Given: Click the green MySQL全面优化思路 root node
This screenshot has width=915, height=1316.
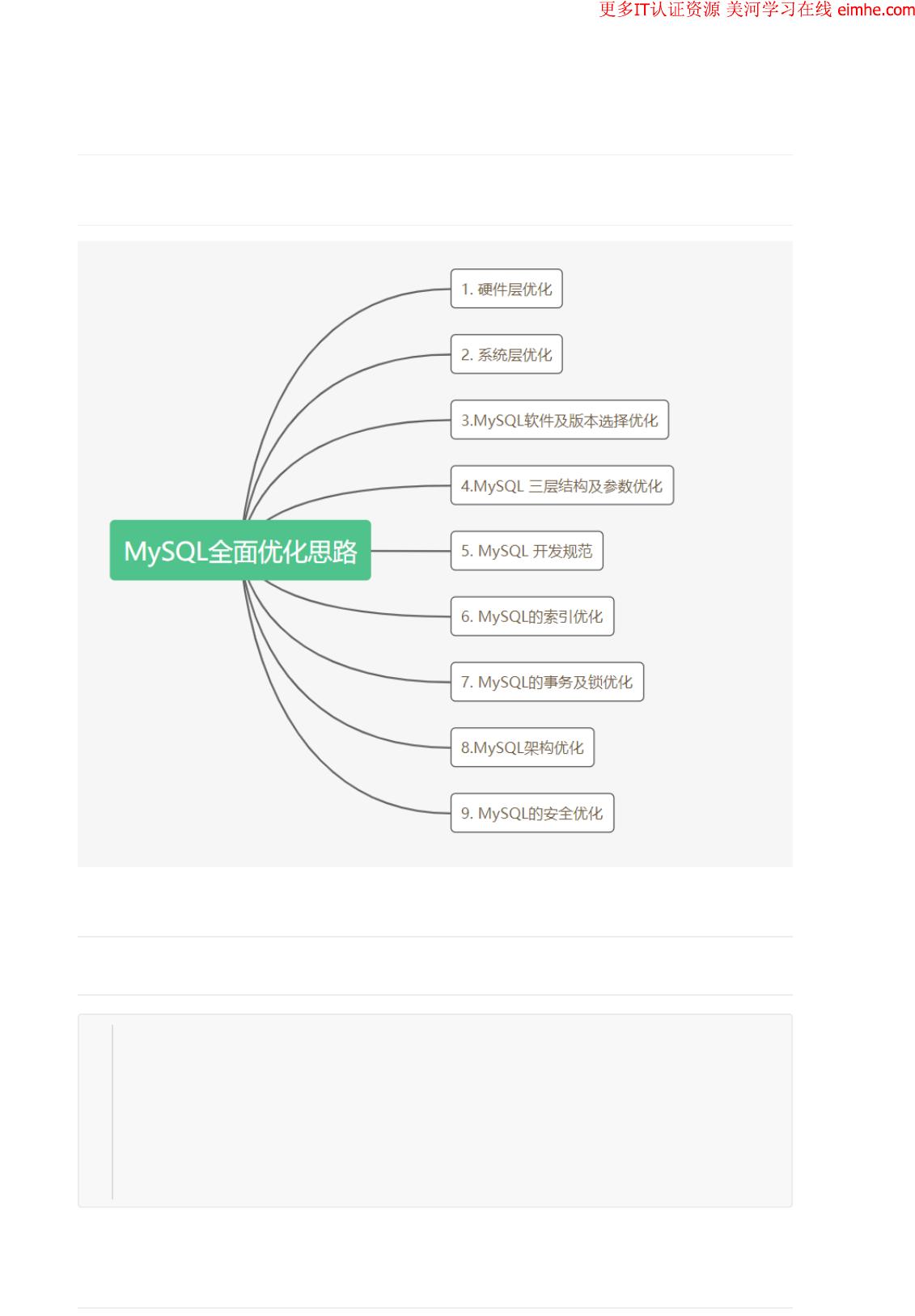Looking at the screenshot, I should point(240,550).
